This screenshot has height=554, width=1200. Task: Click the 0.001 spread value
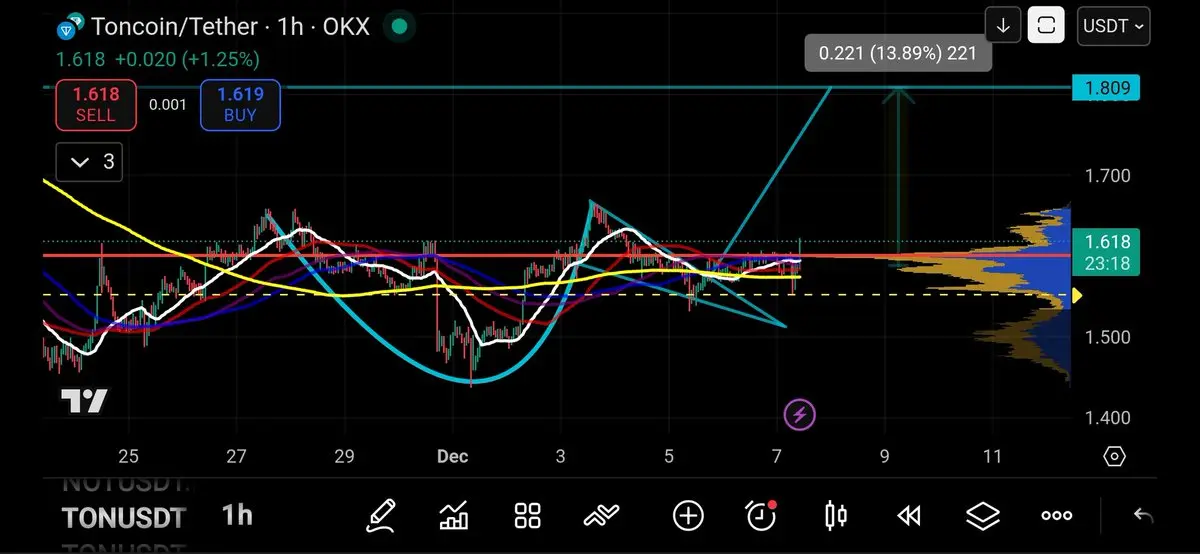(168, 104)
